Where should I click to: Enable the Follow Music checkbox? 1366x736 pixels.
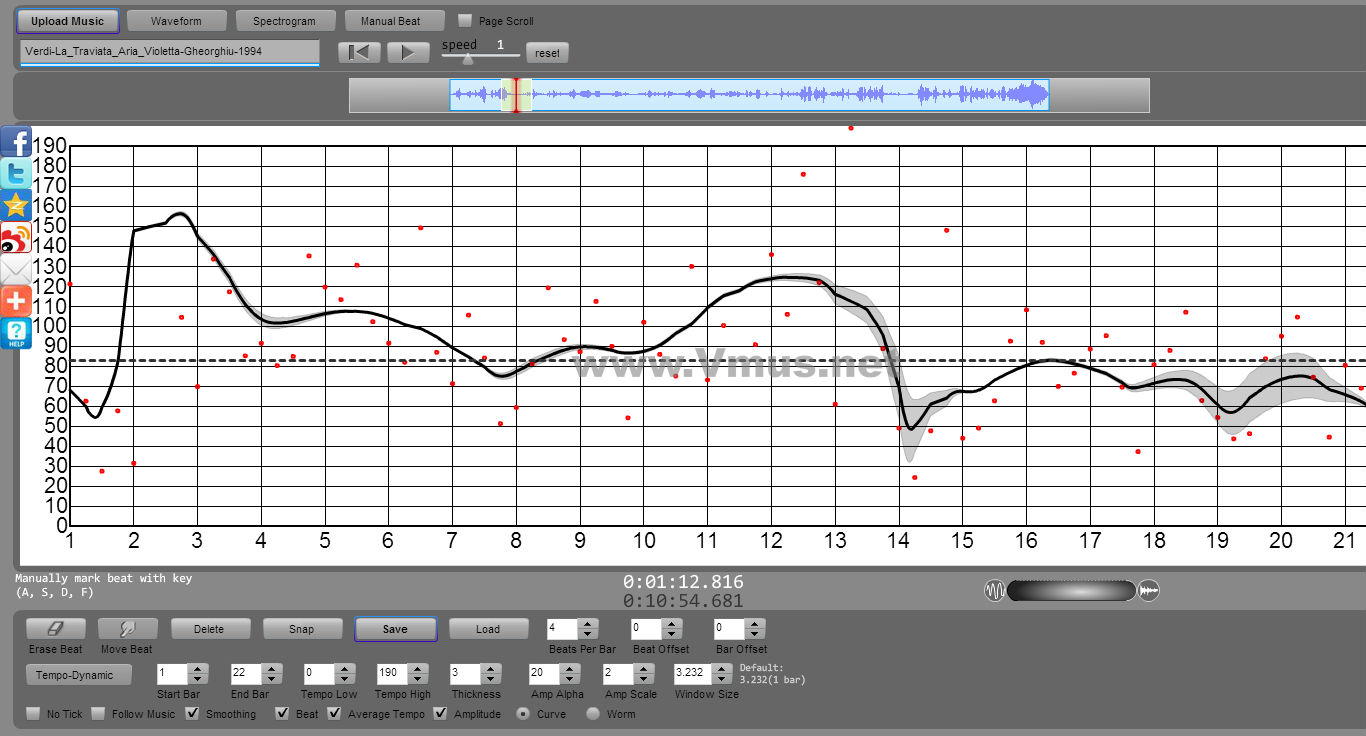(98, 714)
